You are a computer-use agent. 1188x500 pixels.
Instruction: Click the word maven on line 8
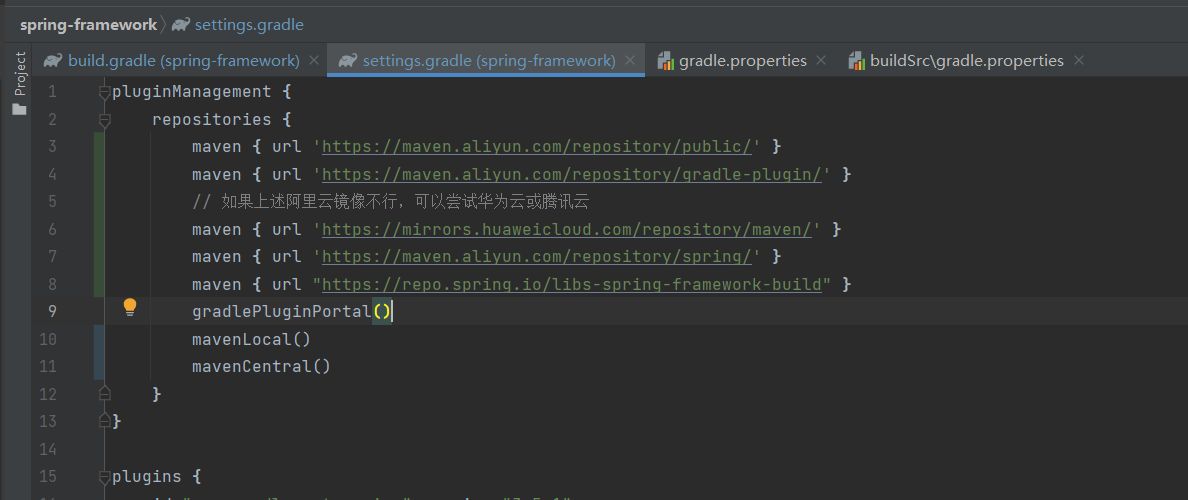(217, 284)
